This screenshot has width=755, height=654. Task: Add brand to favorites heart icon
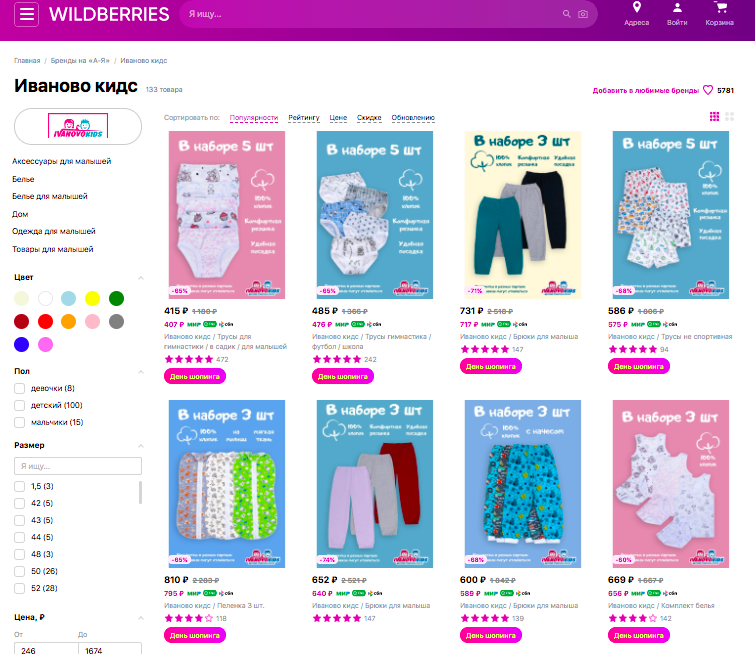pos(708,90)
